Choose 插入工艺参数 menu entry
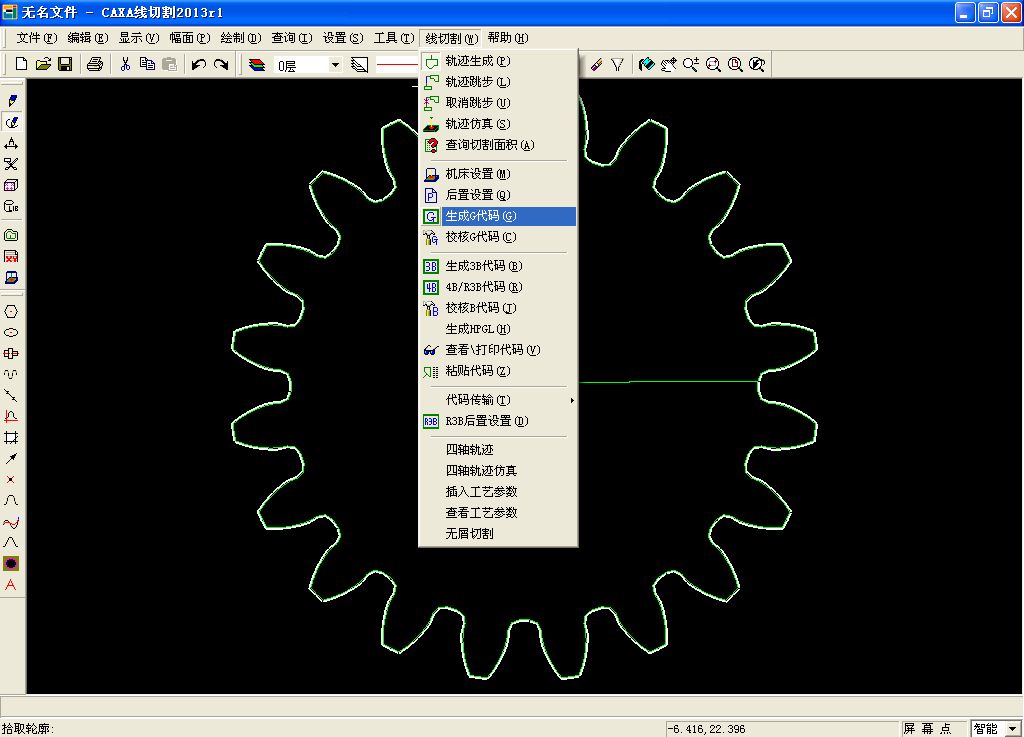1024x737 pixels. 498,492
